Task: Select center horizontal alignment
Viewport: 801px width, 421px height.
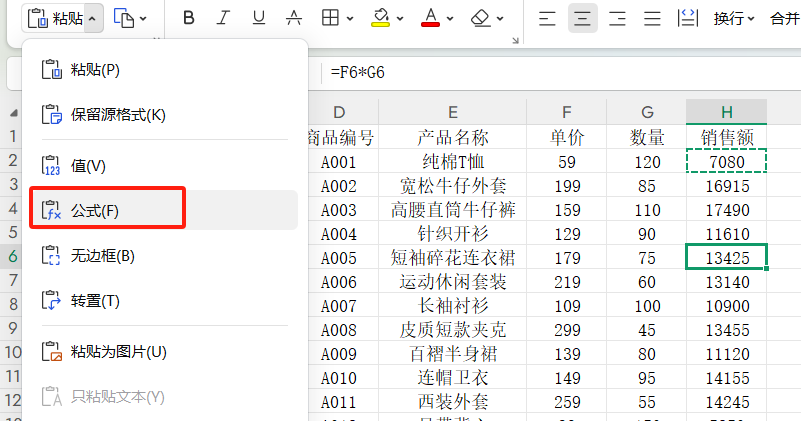Action: 582,18
